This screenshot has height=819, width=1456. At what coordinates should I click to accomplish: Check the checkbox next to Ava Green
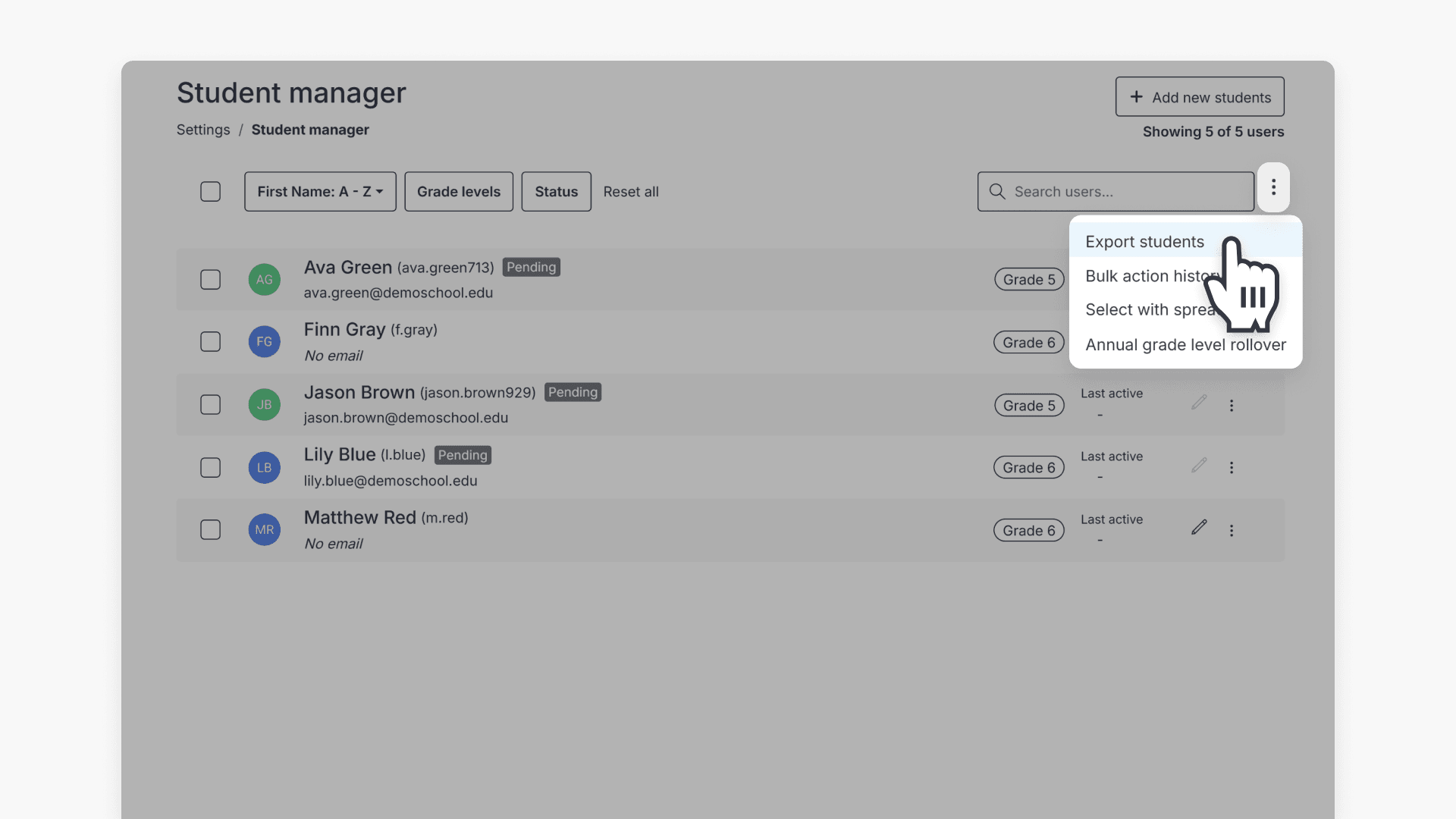[x=210, y=279]
